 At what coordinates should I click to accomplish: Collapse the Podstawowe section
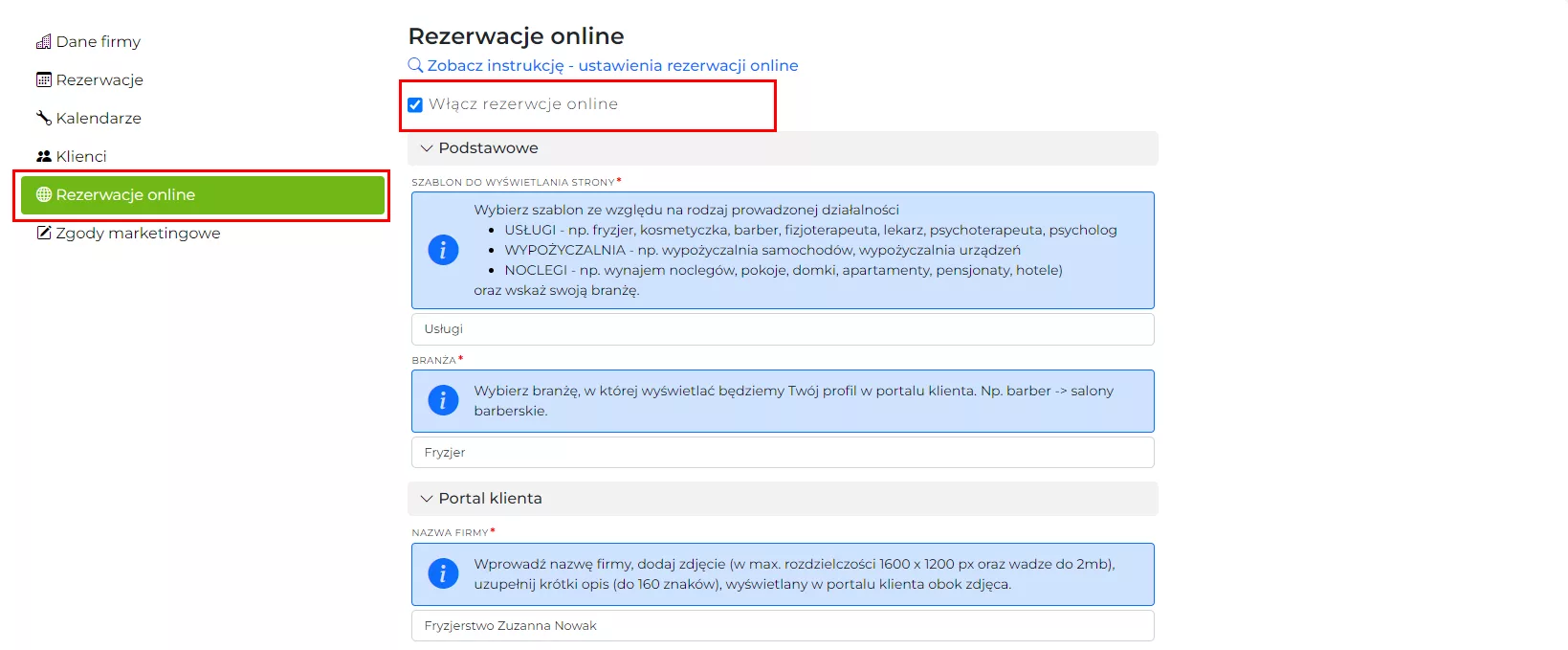click(x=427, y=148)
